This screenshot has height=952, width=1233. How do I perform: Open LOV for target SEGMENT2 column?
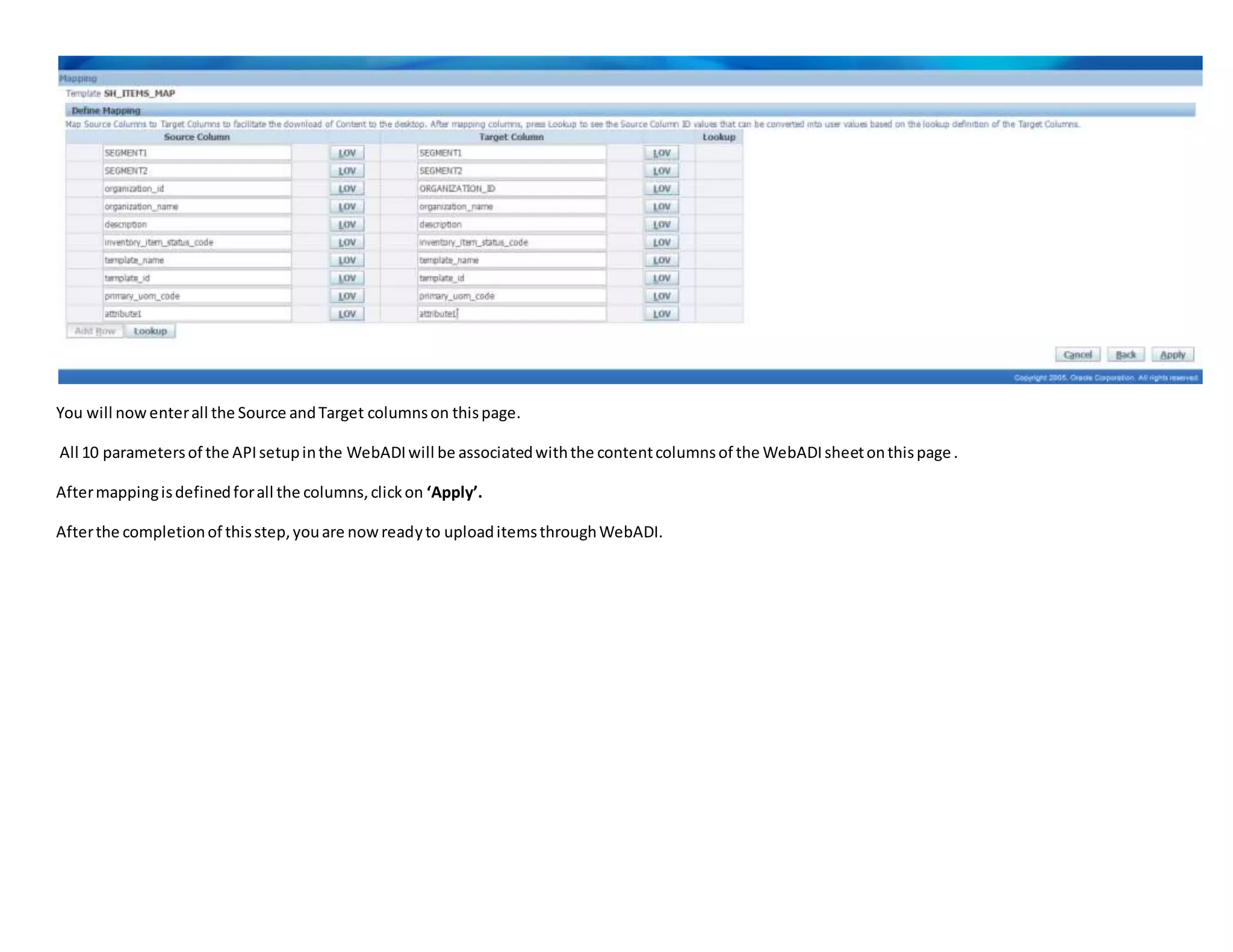661,171
